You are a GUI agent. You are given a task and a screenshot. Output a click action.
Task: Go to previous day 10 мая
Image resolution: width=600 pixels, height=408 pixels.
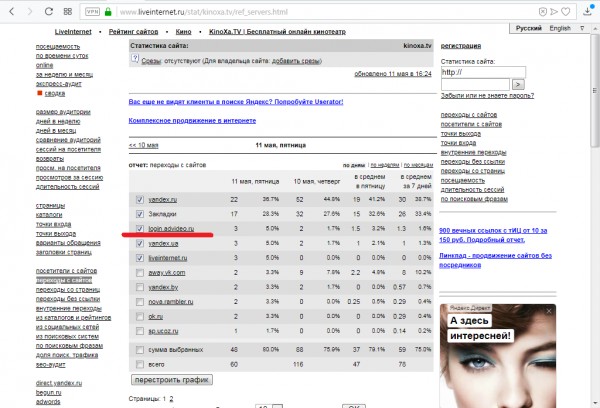[x=143, y=145]
